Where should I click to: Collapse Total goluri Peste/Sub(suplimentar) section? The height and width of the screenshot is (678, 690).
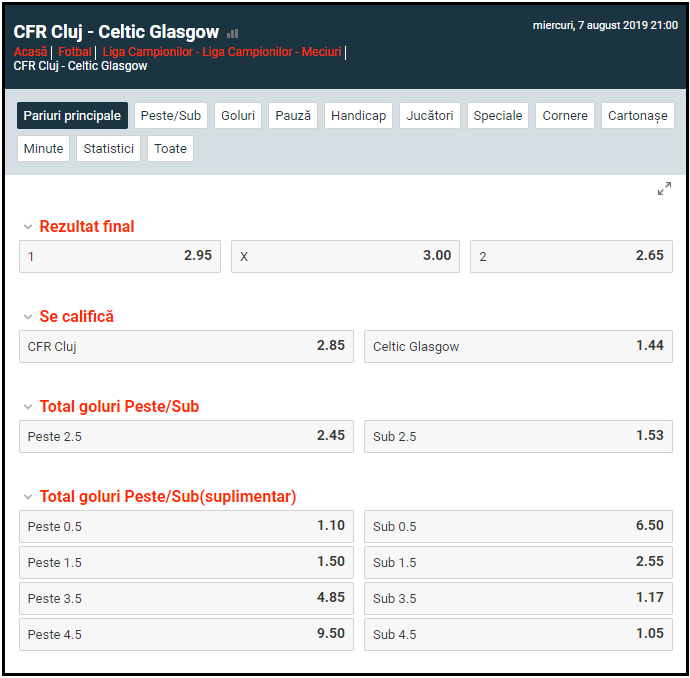[x=27, y=497]
